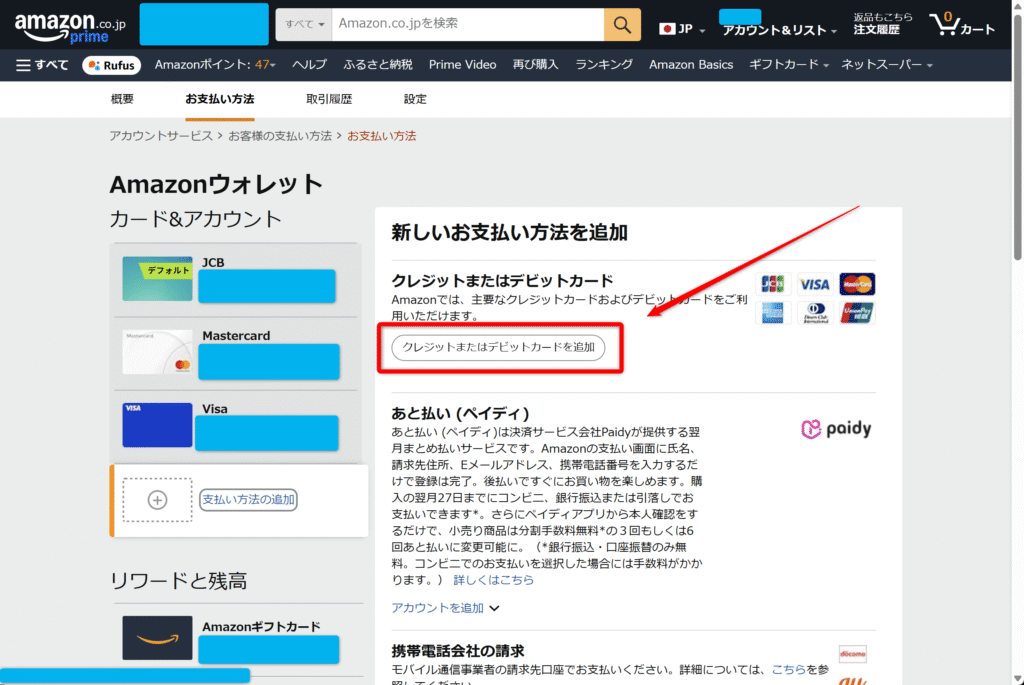The height and width of the screenshot is (685, 1024).
Task: Expand the ネットスーパー dropdown
Action: coord(886,65)
